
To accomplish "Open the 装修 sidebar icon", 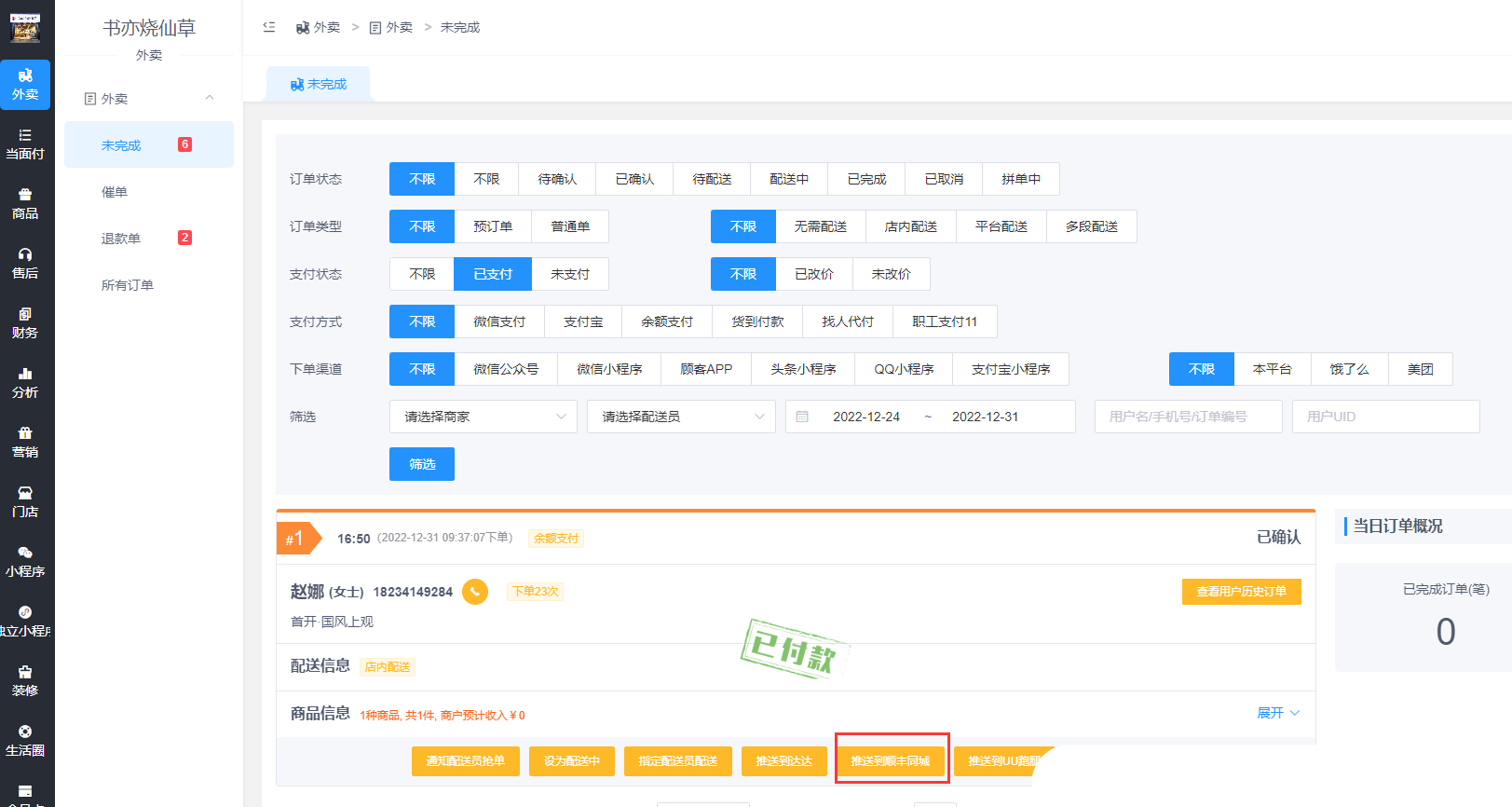I will (x=25, y=681).
